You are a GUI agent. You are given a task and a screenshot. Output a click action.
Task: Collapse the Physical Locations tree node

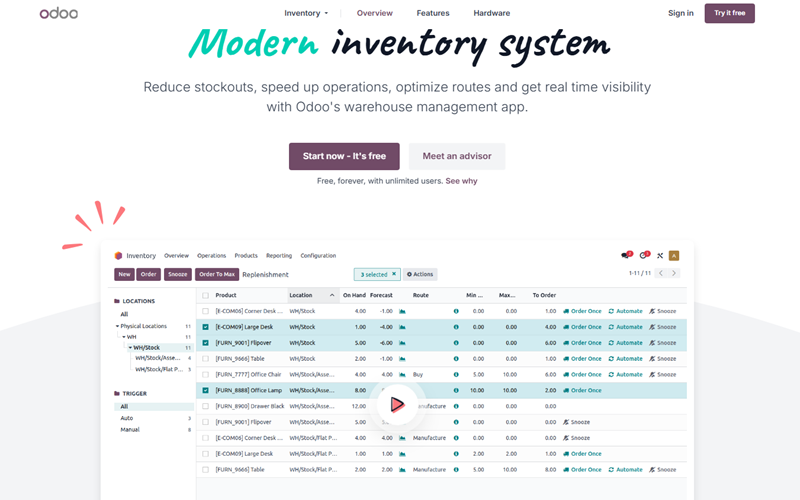pyautogui.click(x=117, y=326)
